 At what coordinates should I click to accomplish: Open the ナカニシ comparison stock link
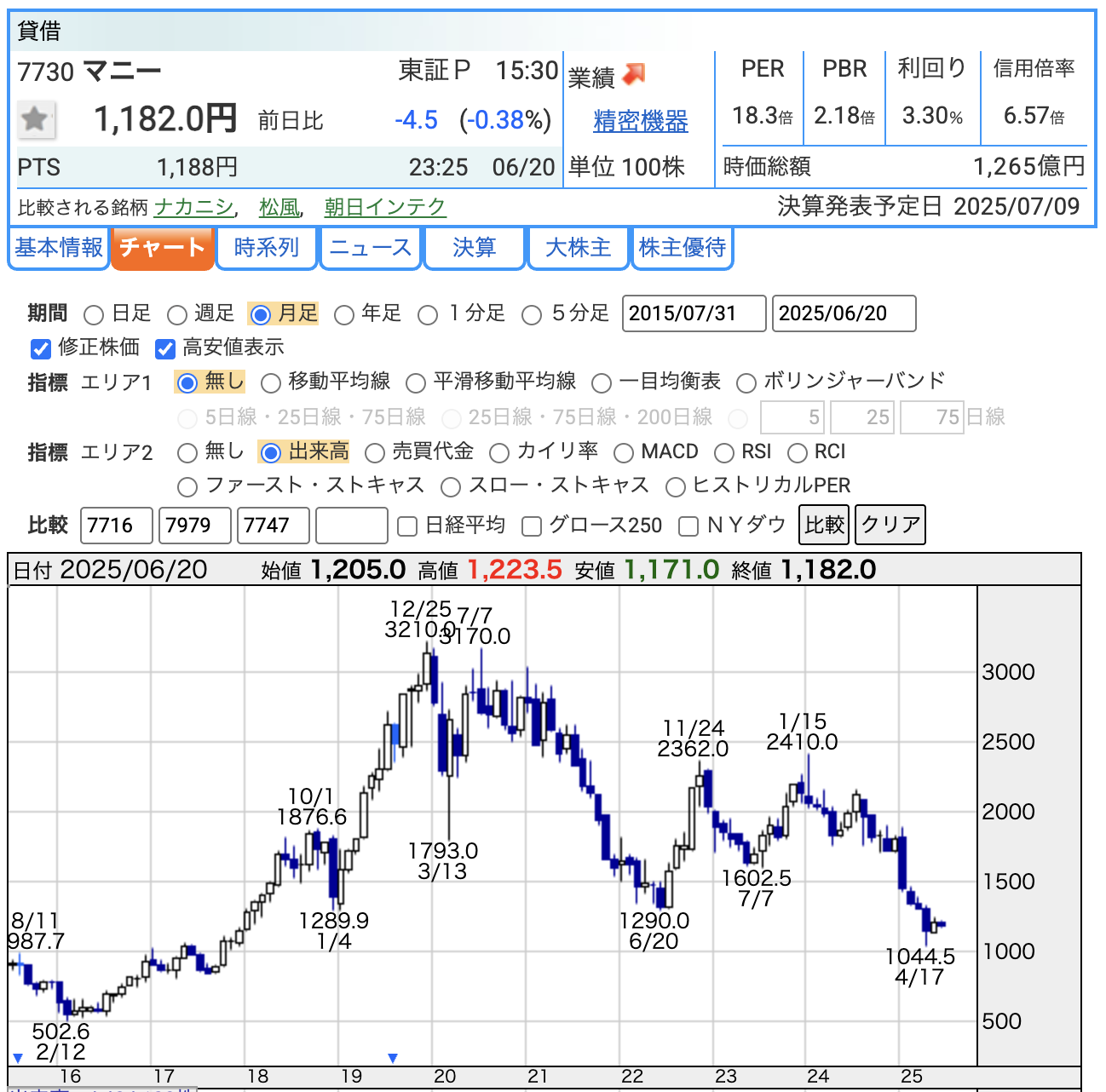(193, 207)
